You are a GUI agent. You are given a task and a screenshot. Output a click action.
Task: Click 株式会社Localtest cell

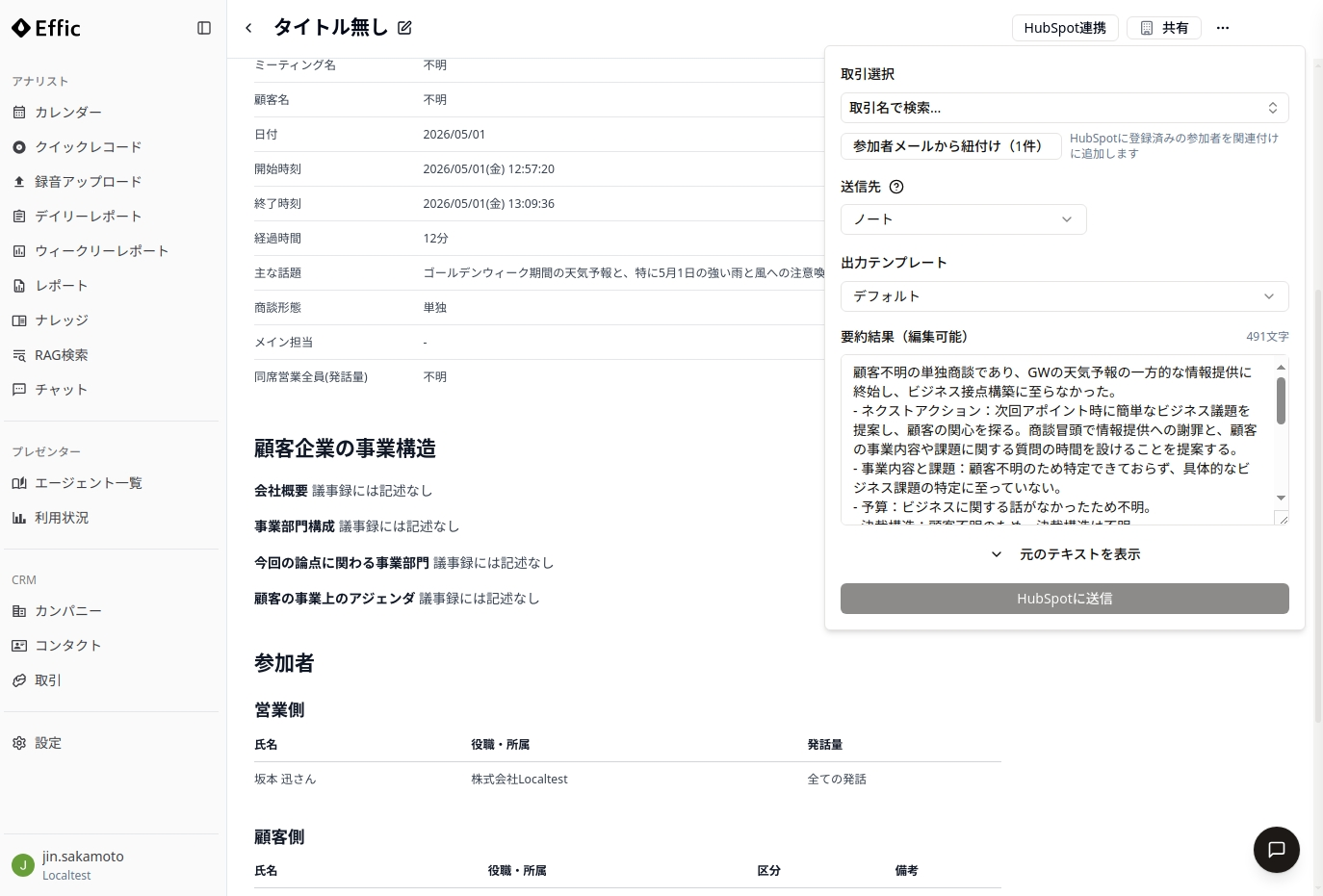pyautogui.click(x=519, y=780)
